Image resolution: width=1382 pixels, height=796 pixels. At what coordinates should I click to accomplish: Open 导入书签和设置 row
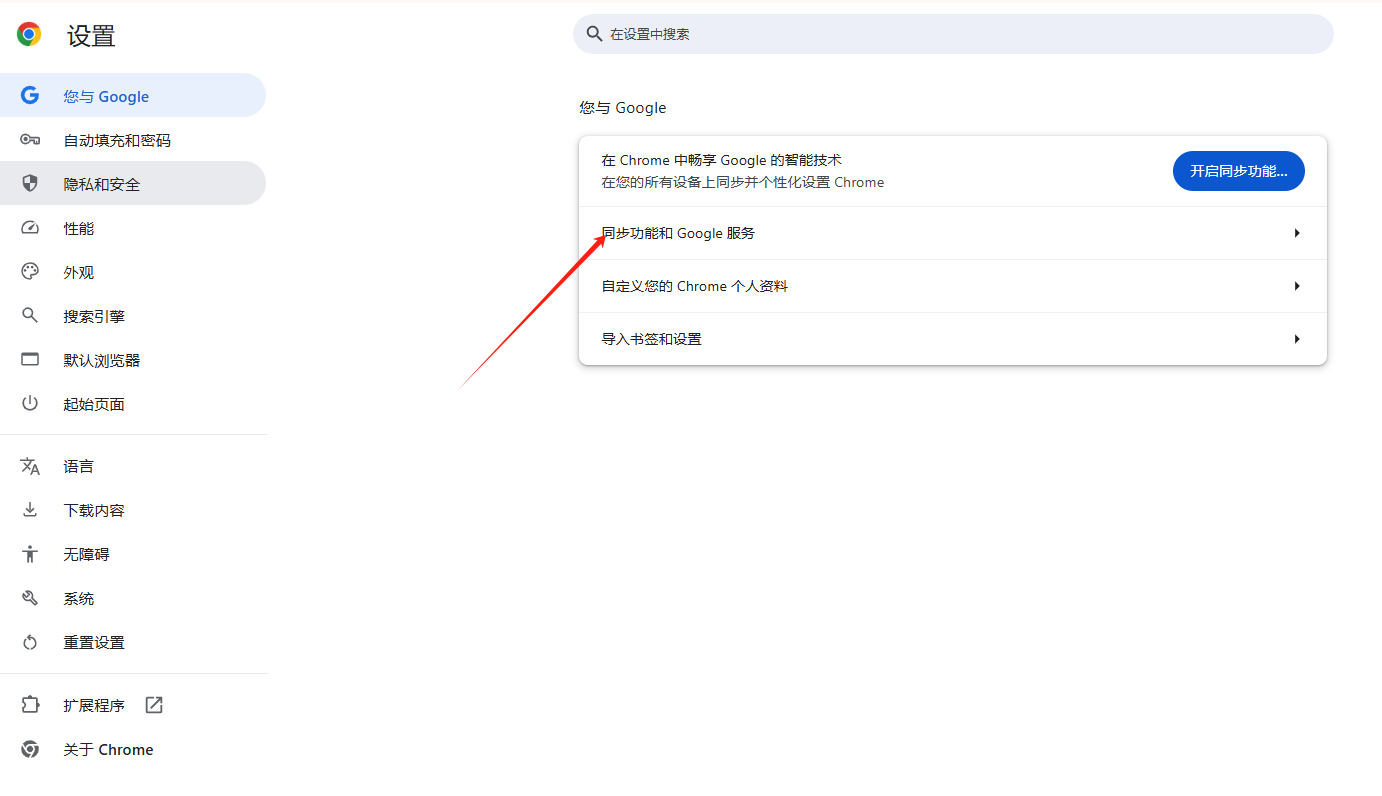[953, 339]
